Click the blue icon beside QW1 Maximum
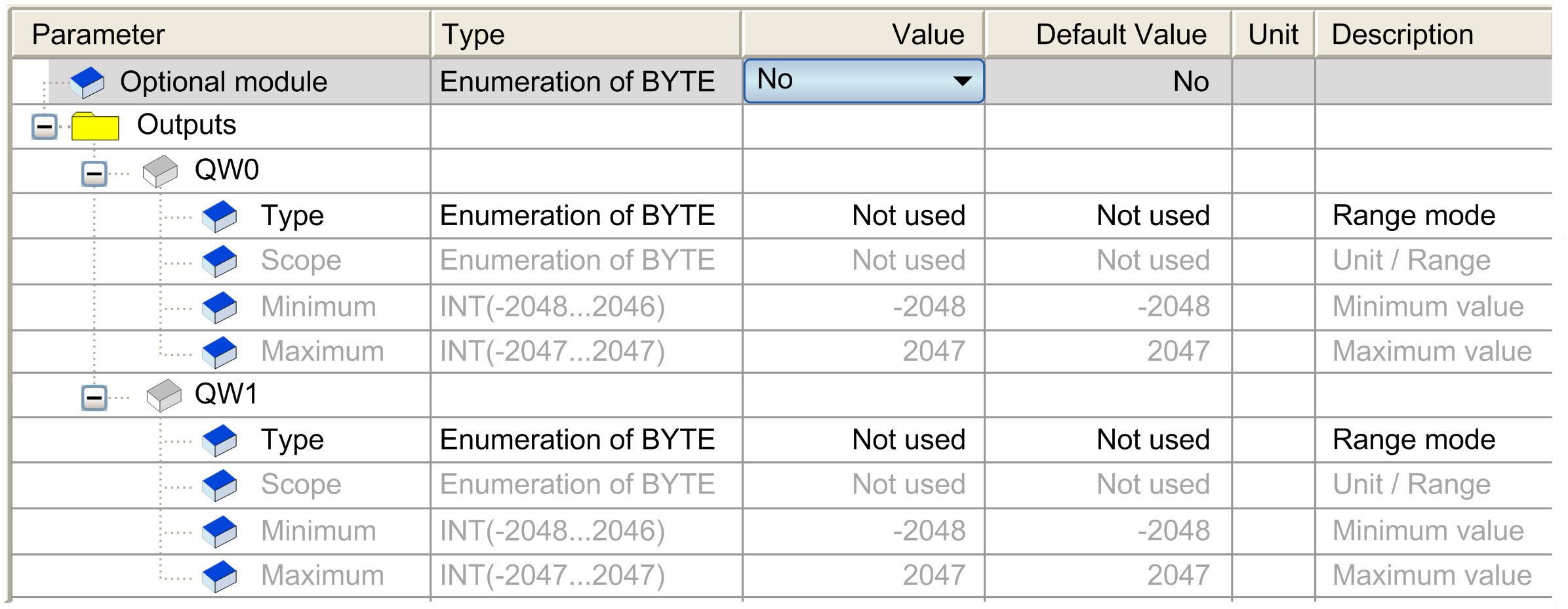This screenshot has width=1568, height=609. tap(220, 577)
